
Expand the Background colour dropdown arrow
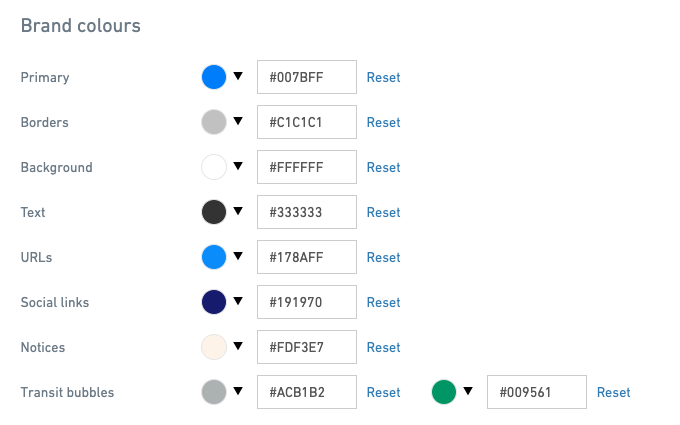[x=238, y=166]
